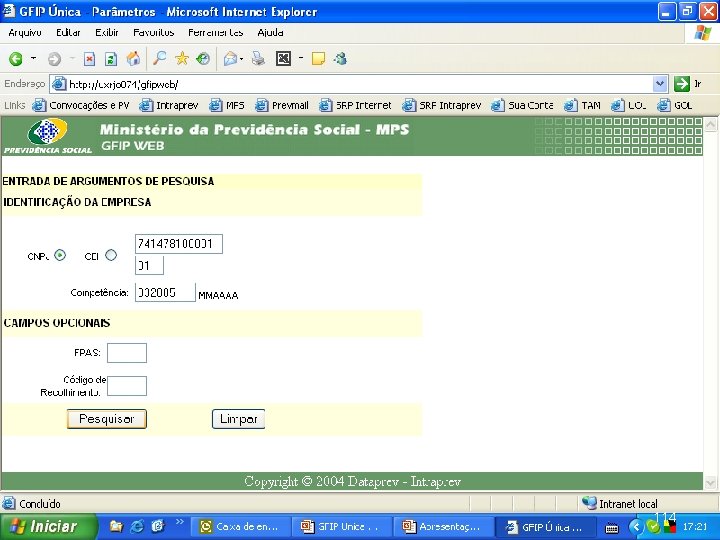Screen dimensions: 720x540
Task: Open the Convocações e PV link
Action: click(81, 105)
